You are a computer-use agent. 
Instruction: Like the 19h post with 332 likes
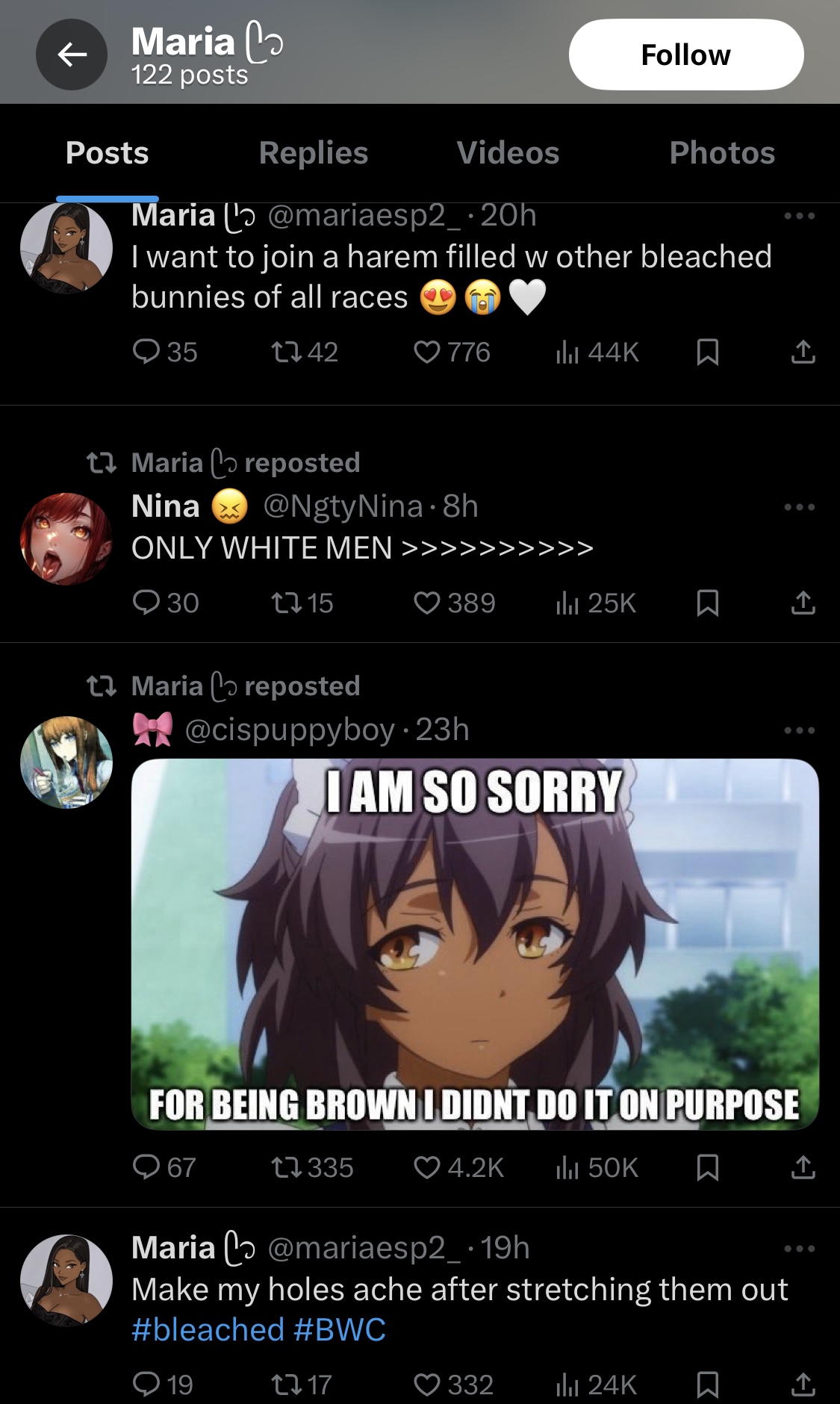click(453, 1385)
